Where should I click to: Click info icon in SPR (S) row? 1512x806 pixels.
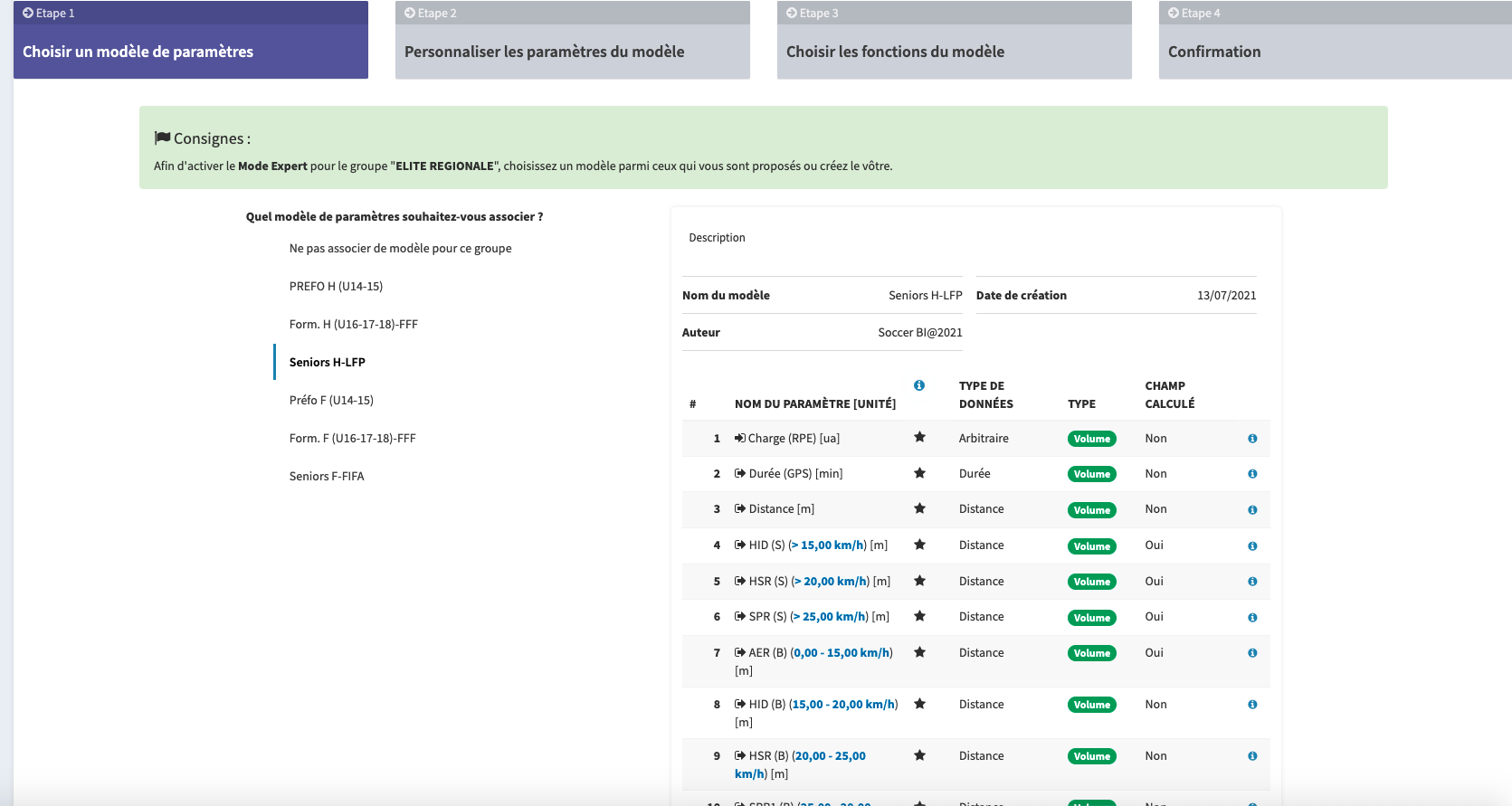tap(1252, 618)
